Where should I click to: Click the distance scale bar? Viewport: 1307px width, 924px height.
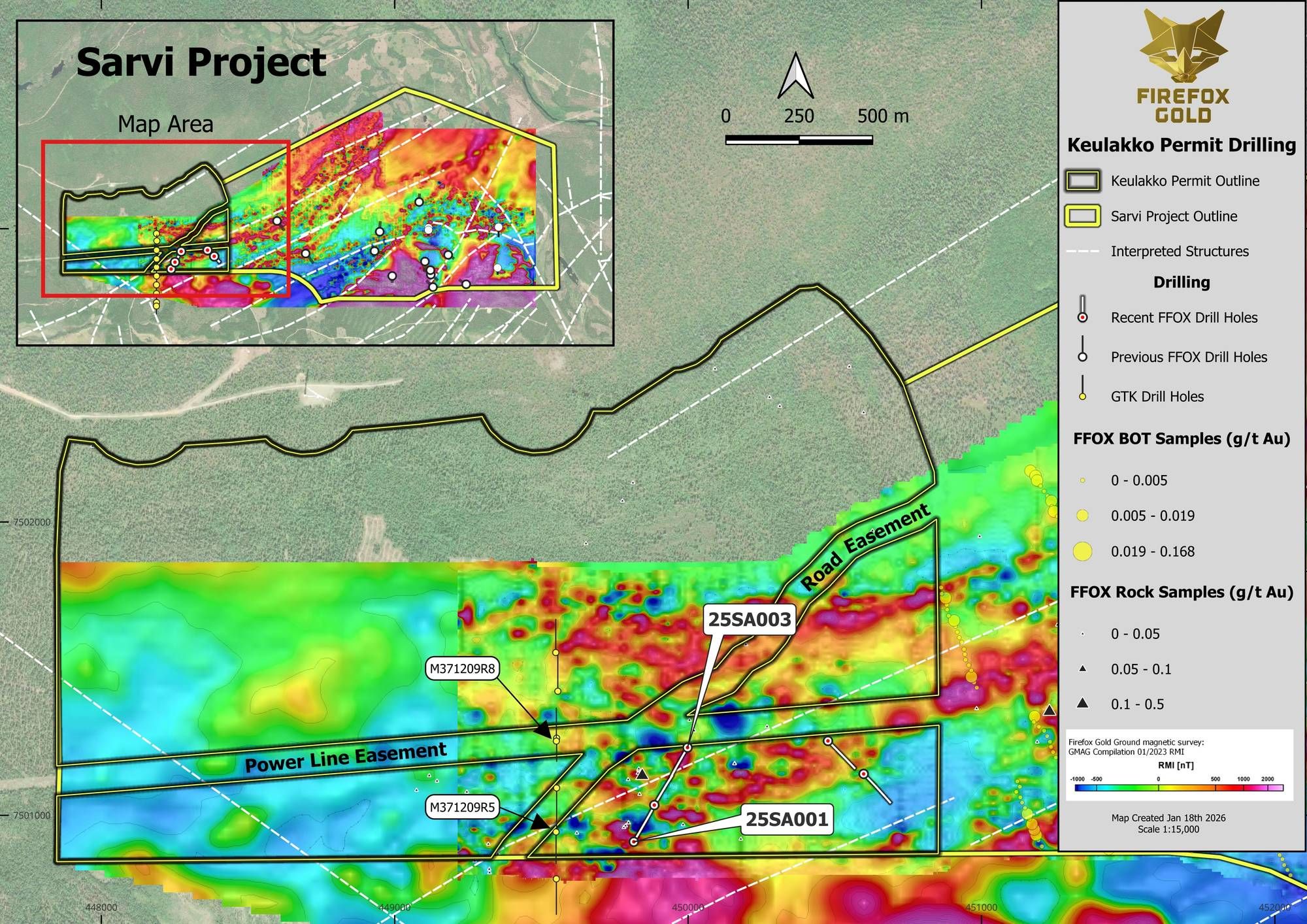pyautogui.click(x=799, y=140)
